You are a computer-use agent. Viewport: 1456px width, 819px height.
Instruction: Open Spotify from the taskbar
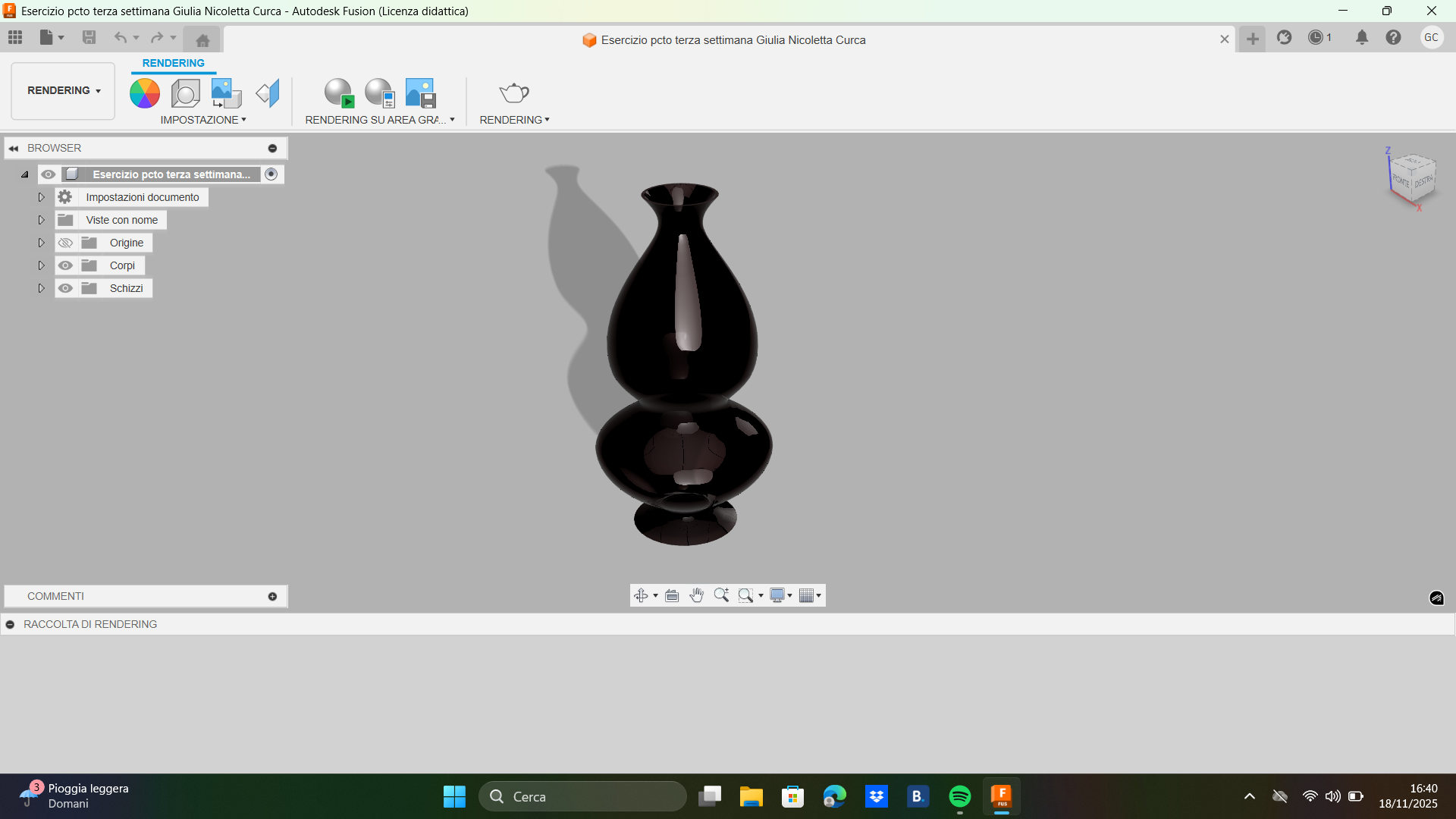point(959,796)
